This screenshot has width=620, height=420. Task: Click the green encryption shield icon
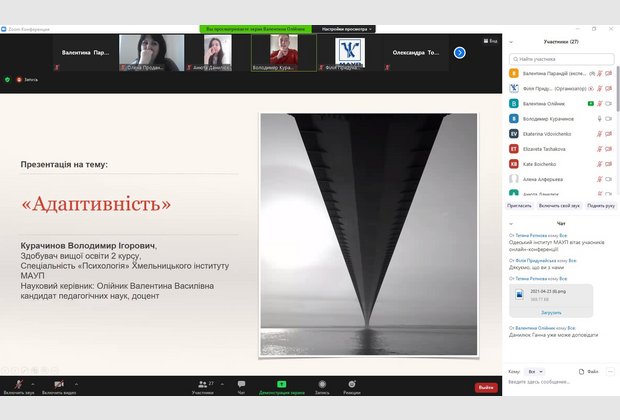[x=8, y=78]
